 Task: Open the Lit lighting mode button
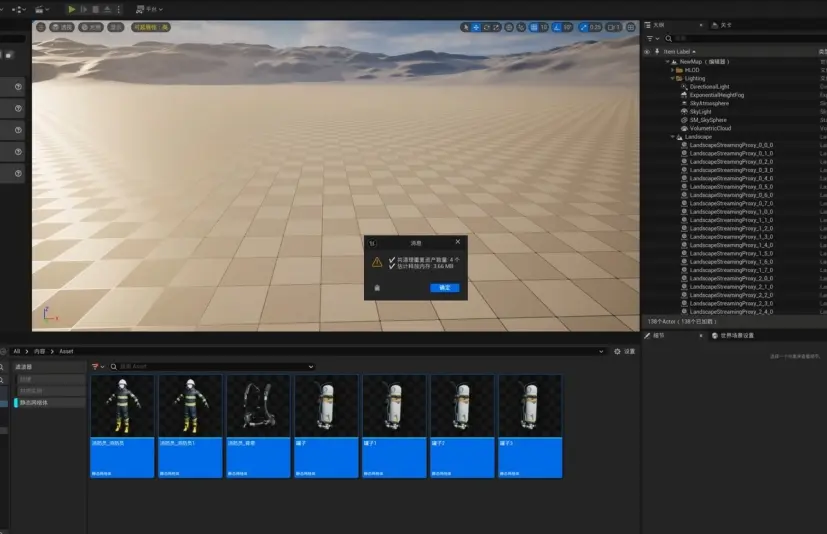click(x=91, y=27)
